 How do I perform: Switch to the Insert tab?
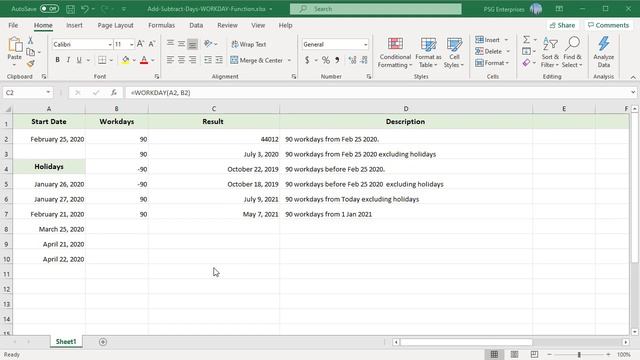(74, 25)
